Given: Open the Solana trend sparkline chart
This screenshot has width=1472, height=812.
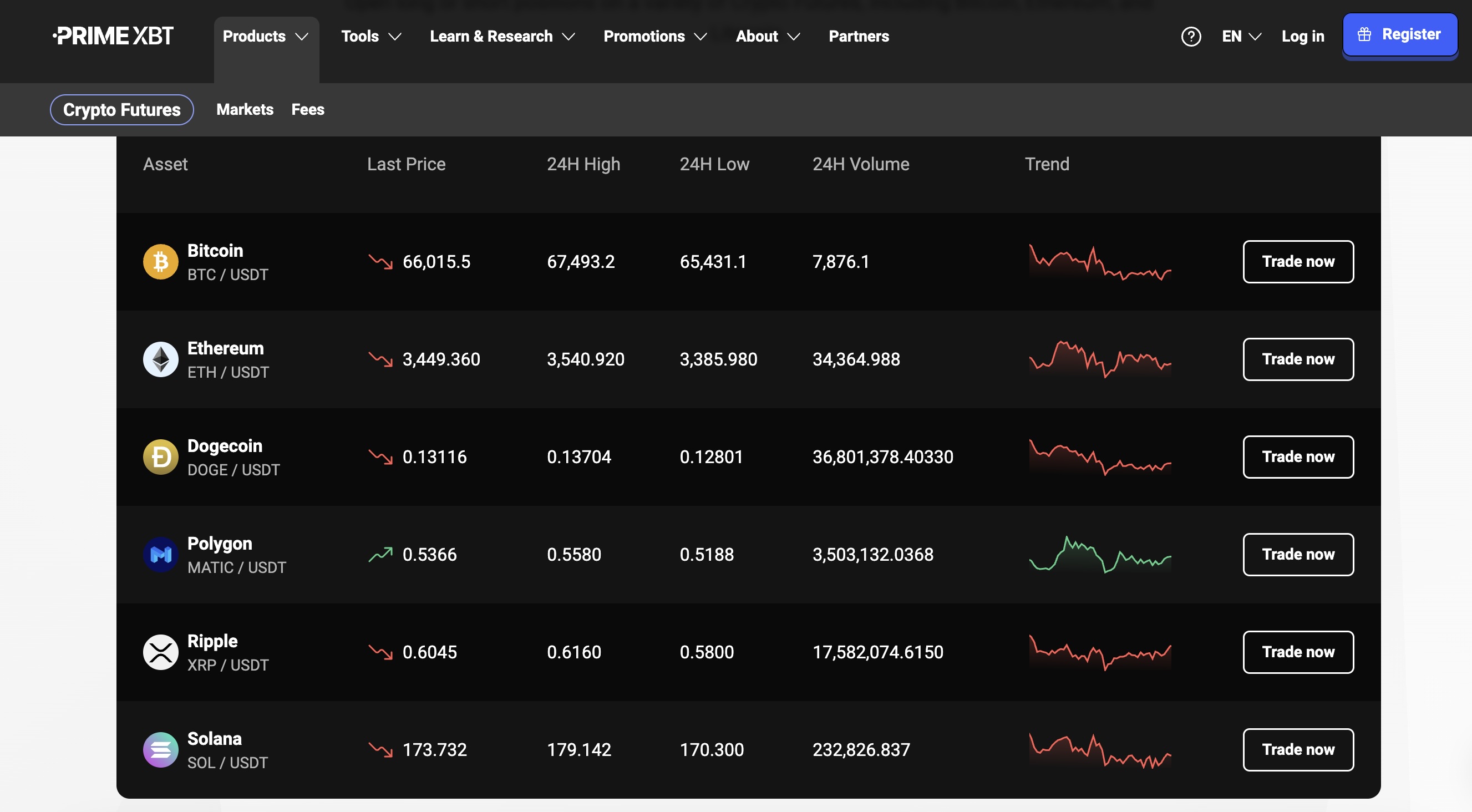Looking at the screenshot, I should (1100, 750).
